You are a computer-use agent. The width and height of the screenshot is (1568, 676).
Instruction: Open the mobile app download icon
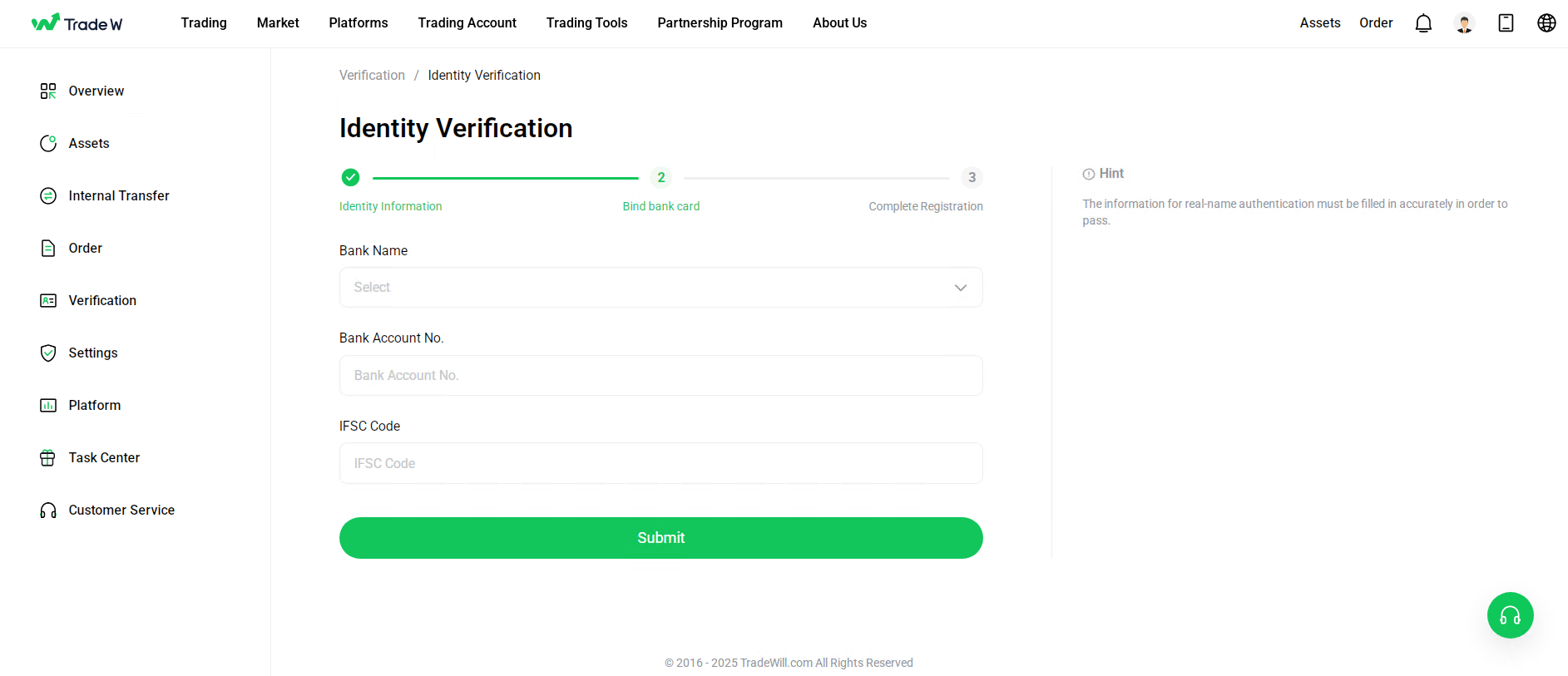pyautogui.click(x=1506, y=23)
